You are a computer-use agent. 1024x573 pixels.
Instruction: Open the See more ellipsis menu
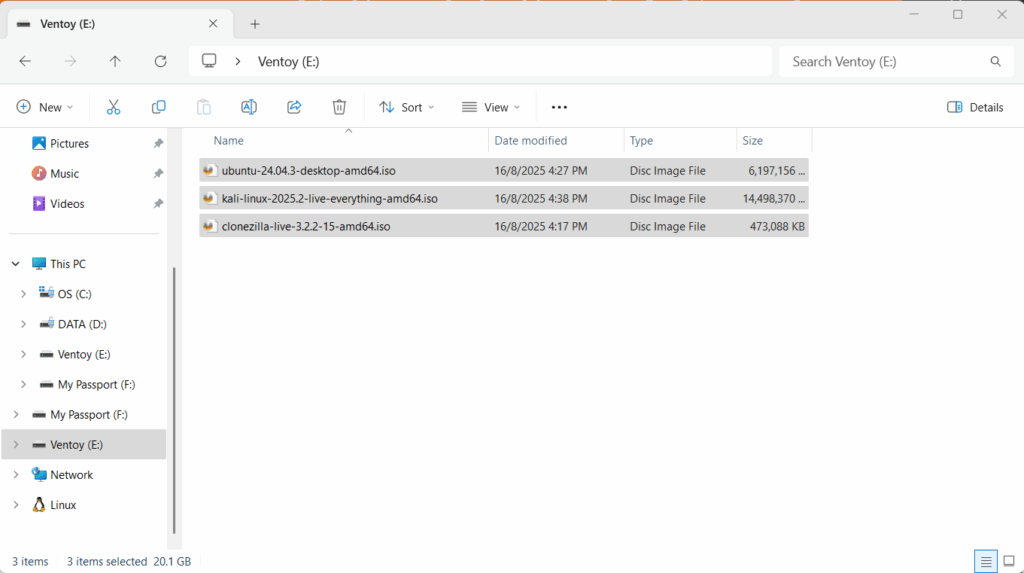tap(559, 107)
